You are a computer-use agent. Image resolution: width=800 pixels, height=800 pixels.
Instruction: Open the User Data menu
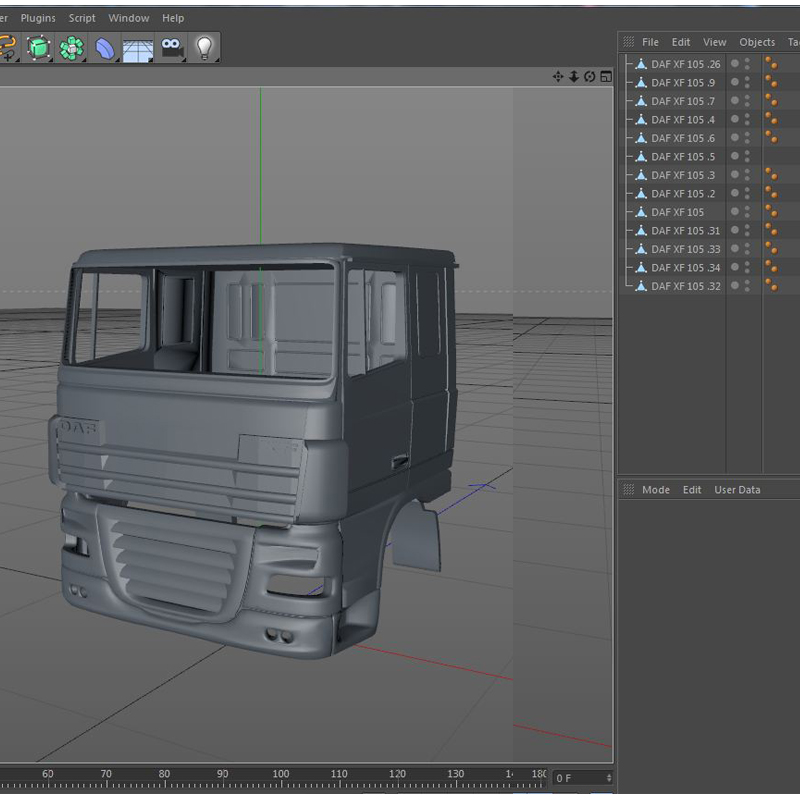tap(737, 490)
